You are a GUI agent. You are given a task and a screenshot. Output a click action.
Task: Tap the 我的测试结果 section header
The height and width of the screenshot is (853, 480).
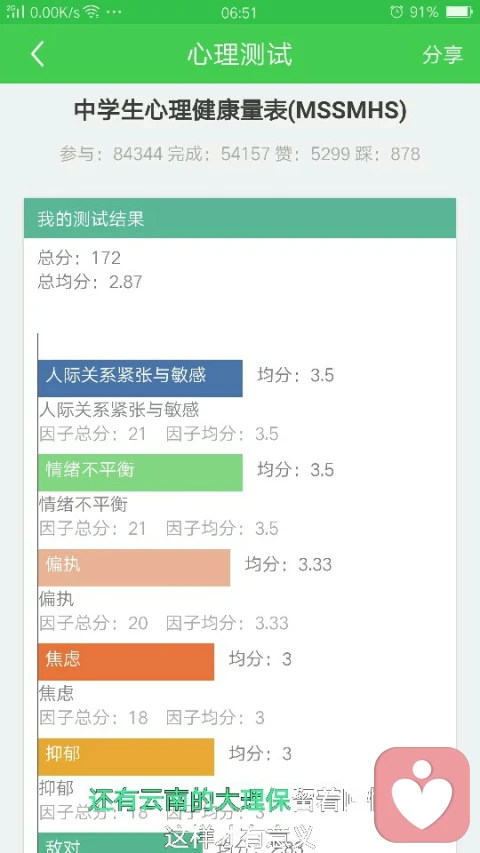[240, 218]
